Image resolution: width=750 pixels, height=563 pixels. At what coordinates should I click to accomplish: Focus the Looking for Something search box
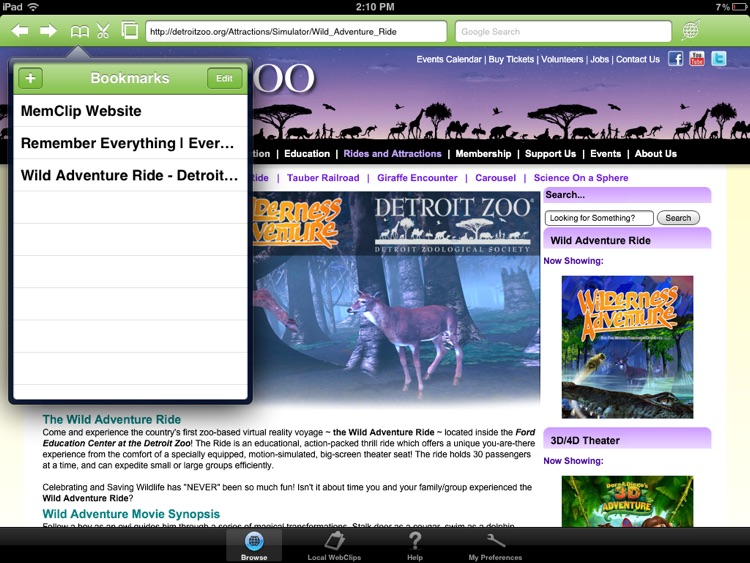[x=599, y=218]
